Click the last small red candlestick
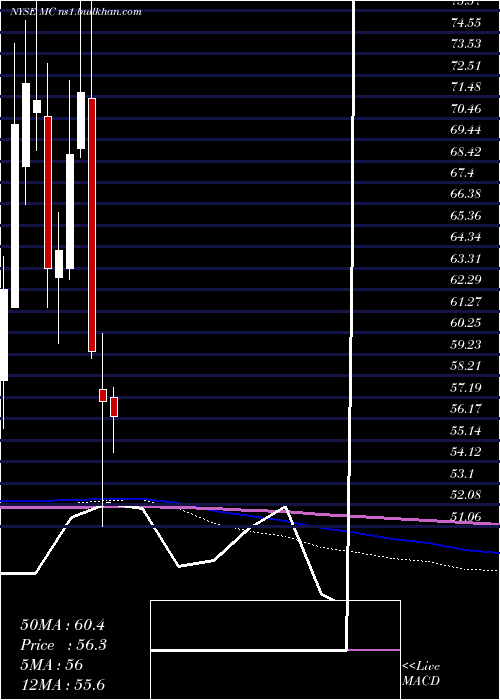 (x=114, y=407)
